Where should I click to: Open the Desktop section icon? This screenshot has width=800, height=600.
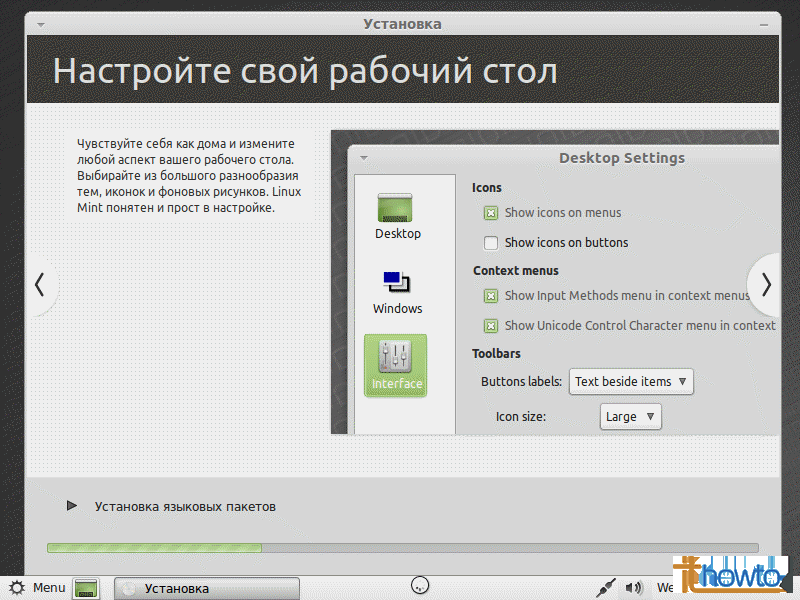[394, 208]
